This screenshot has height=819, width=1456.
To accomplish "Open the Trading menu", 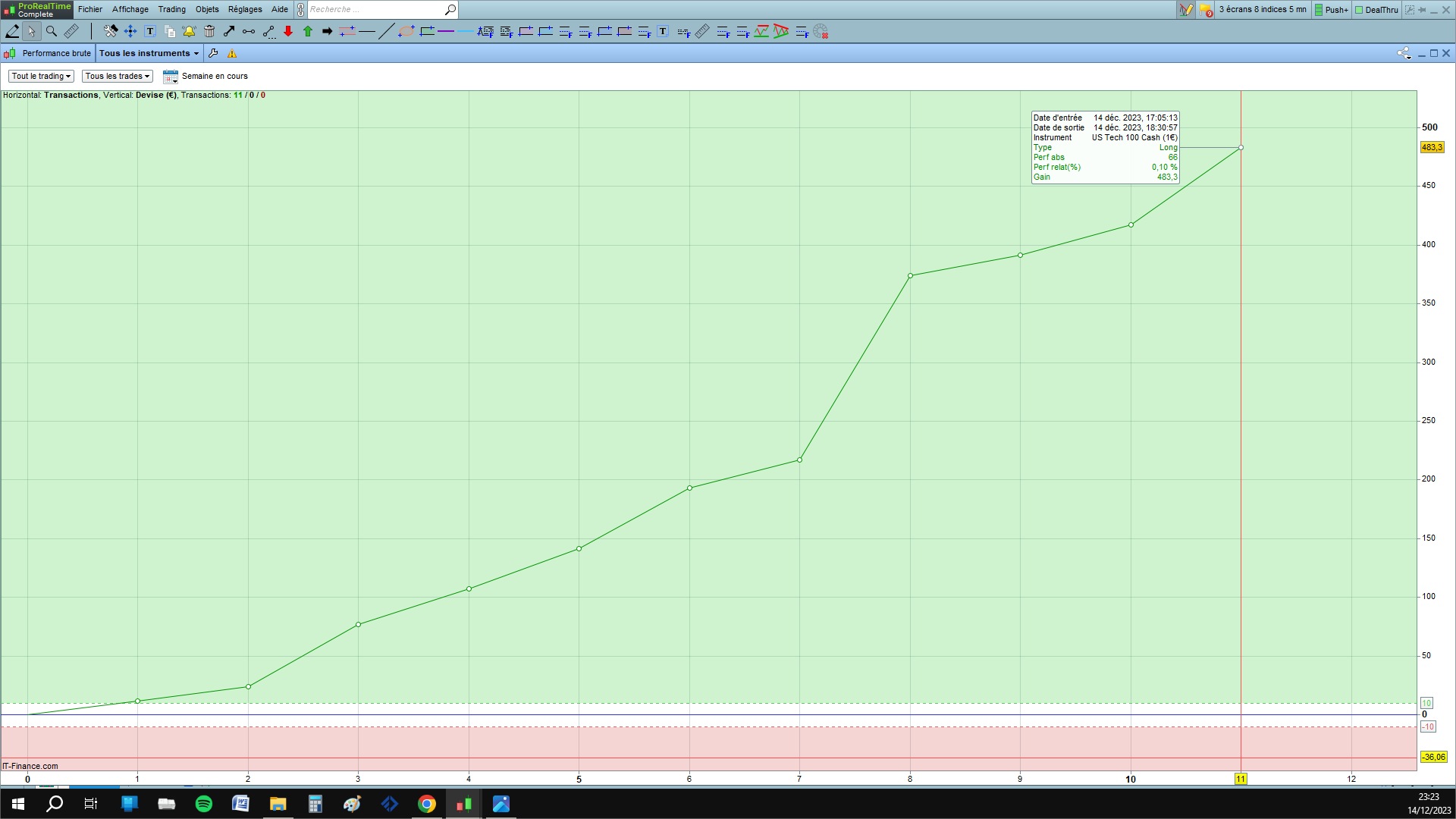I will click(x=171, y=9).
